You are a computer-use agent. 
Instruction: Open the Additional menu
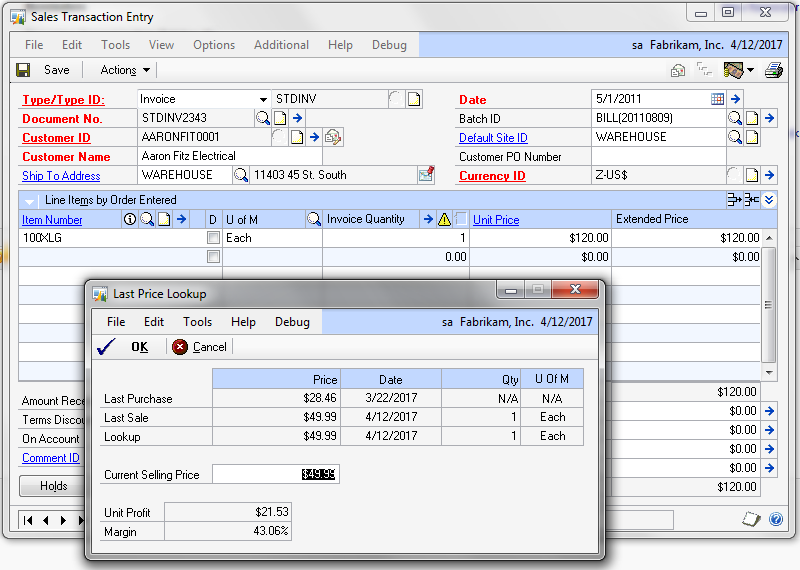(281, 45)
